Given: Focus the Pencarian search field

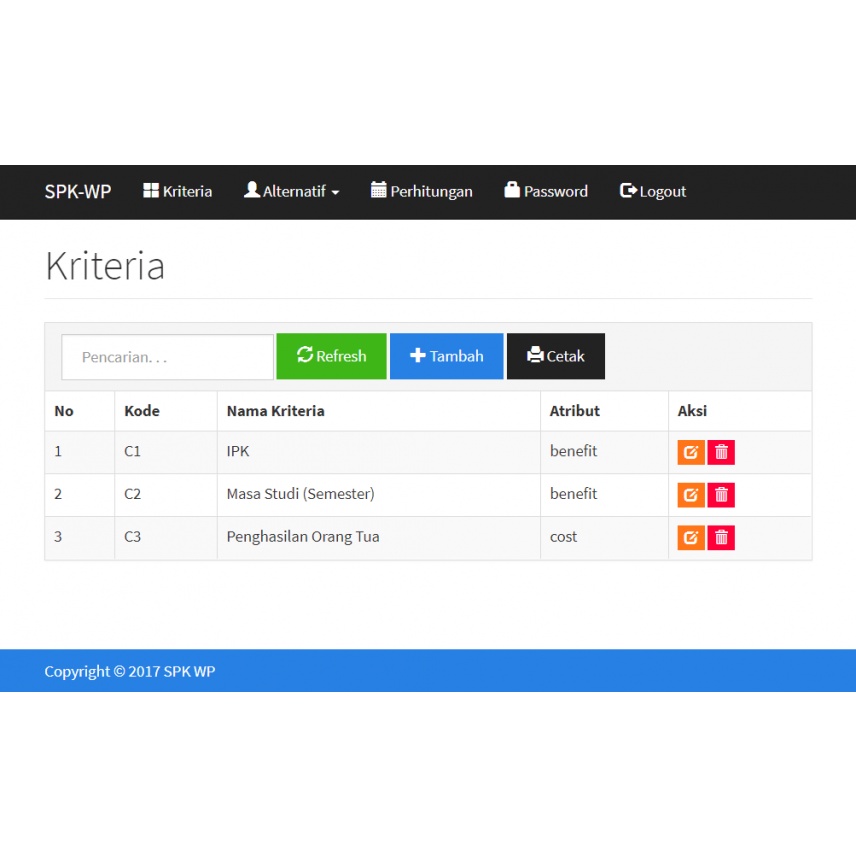Looking at the screenshot, I should (x=167, y=357).
